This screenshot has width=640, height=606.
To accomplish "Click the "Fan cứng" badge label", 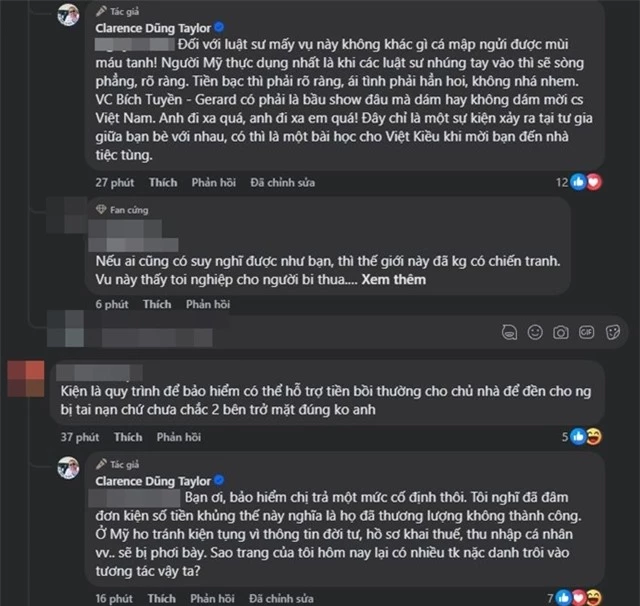I will pos(129,209).
